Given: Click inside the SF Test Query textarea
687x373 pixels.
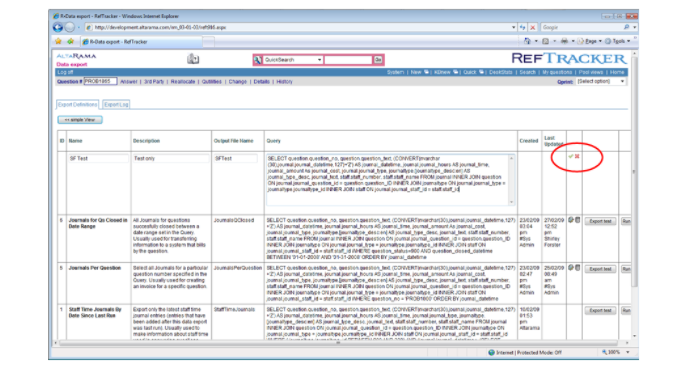Looking at the screenshot, I should click(x=390, y=180).
